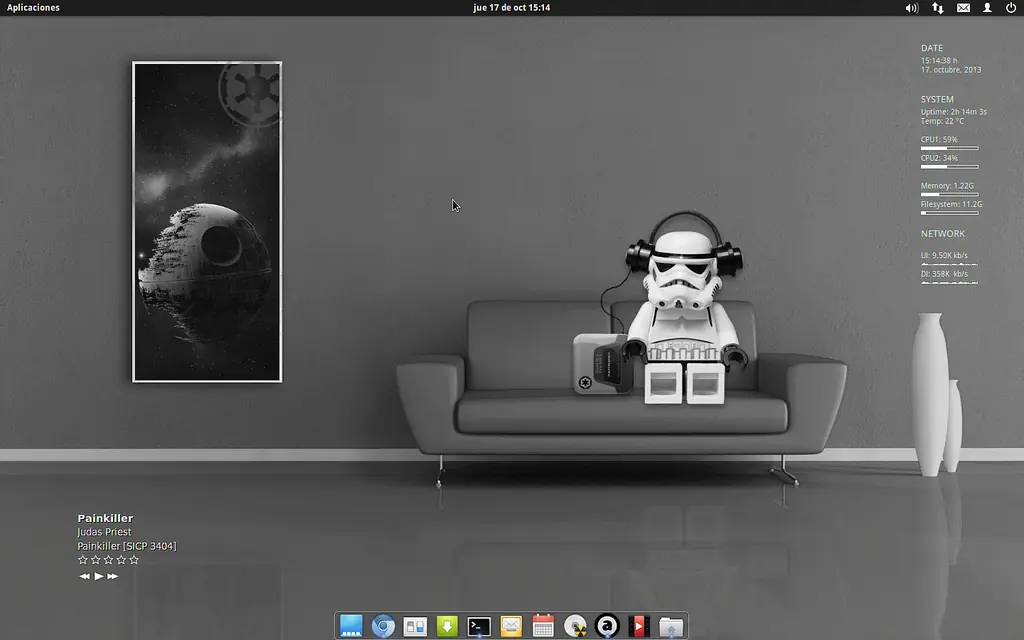Open the user accounts indicator
Viewport: 1024px width, 640px height.
pyautogui.click(x=987, y=8)
